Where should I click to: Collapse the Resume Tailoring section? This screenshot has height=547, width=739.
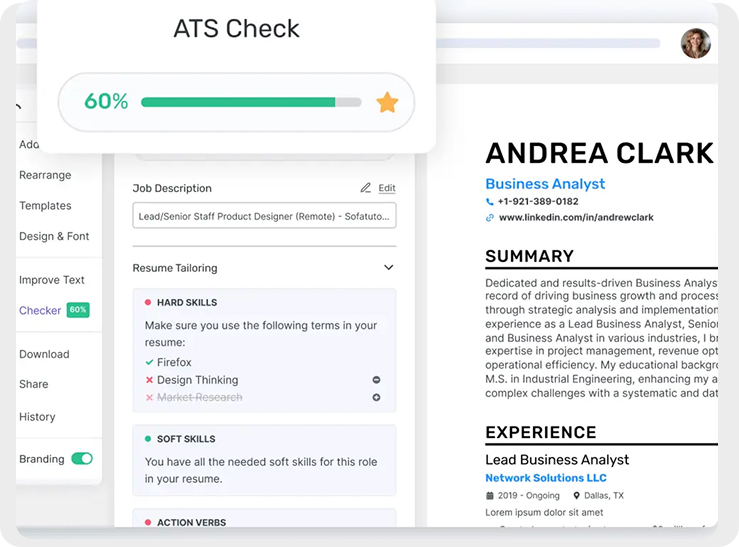388,268
